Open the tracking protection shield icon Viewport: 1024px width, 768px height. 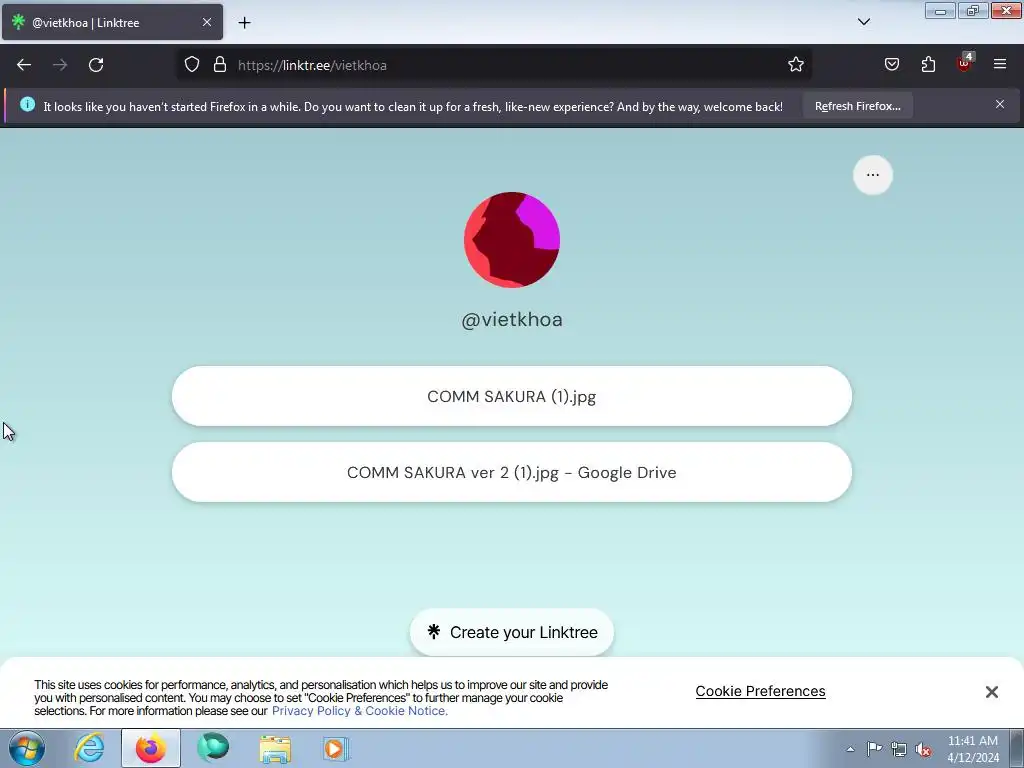pos(191,65)
